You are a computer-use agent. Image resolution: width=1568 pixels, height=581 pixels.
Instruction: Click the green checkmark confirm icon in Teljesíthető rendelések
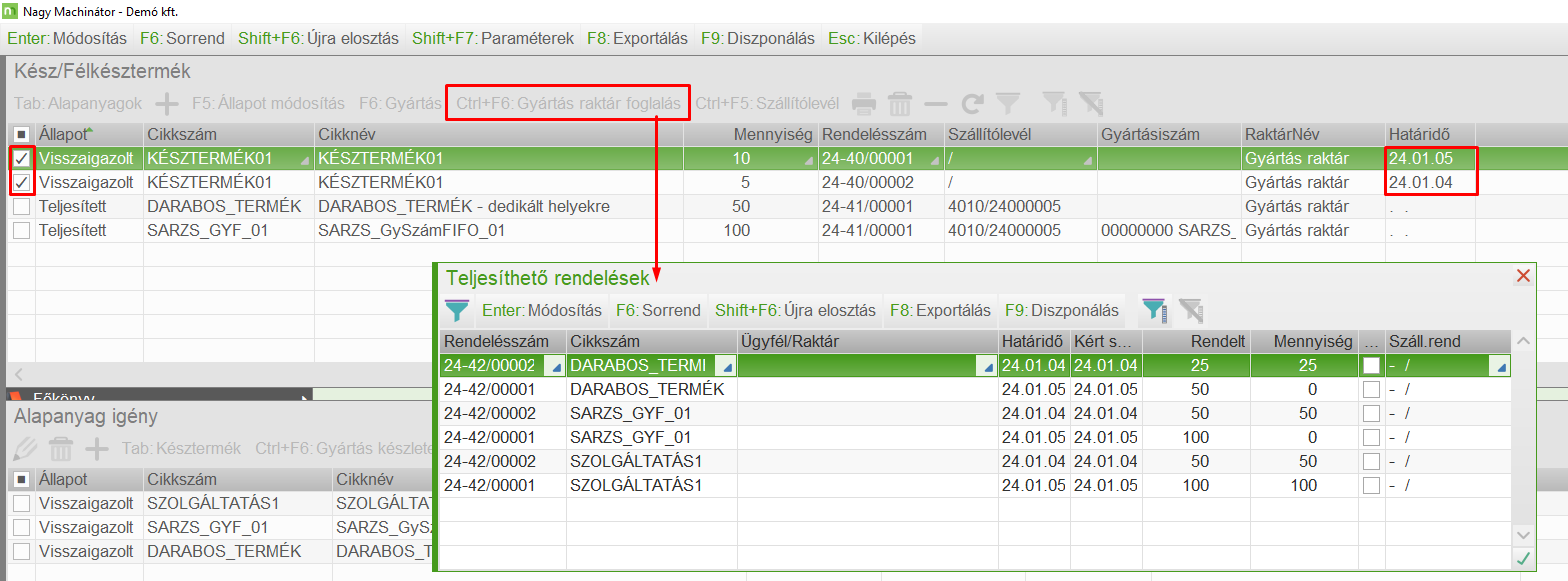pyautogui.click(x=1523, y=558)
